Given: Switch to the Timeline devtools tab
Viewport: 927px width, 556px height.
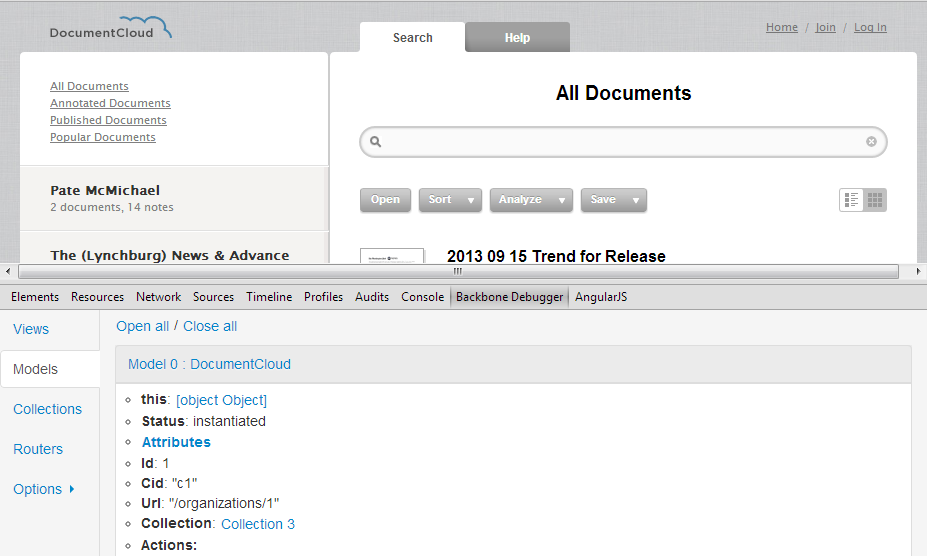Looking at the screenshot, I should [269, 297].
